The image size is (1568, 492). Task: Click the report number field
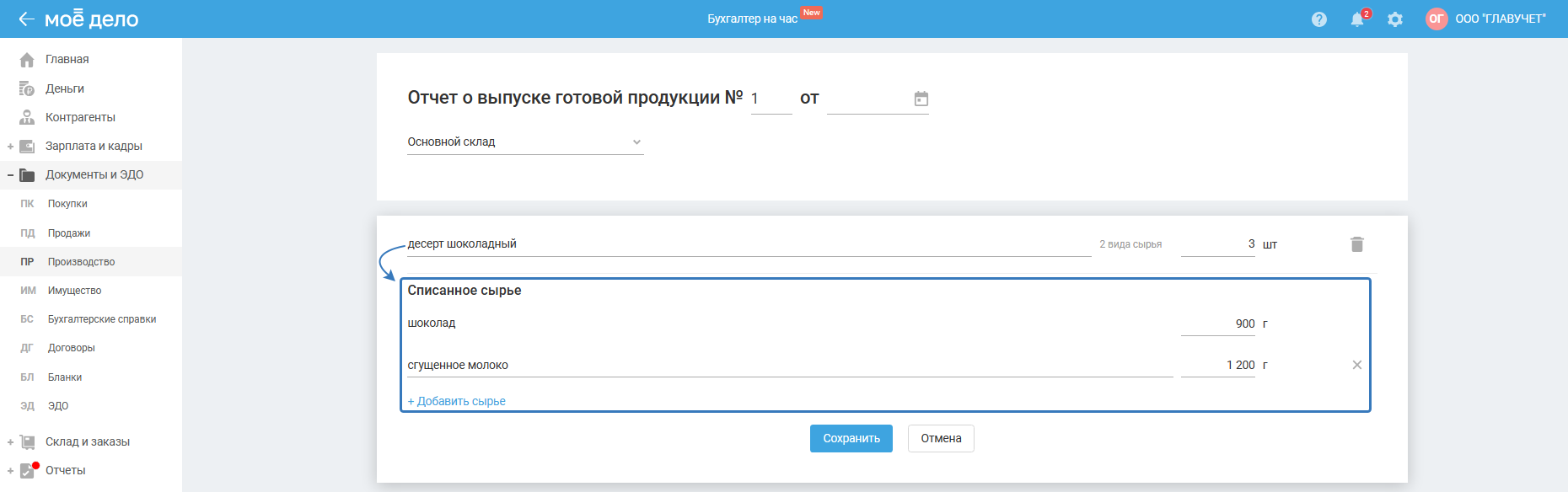pyautogui.click(x=771, y=99)
